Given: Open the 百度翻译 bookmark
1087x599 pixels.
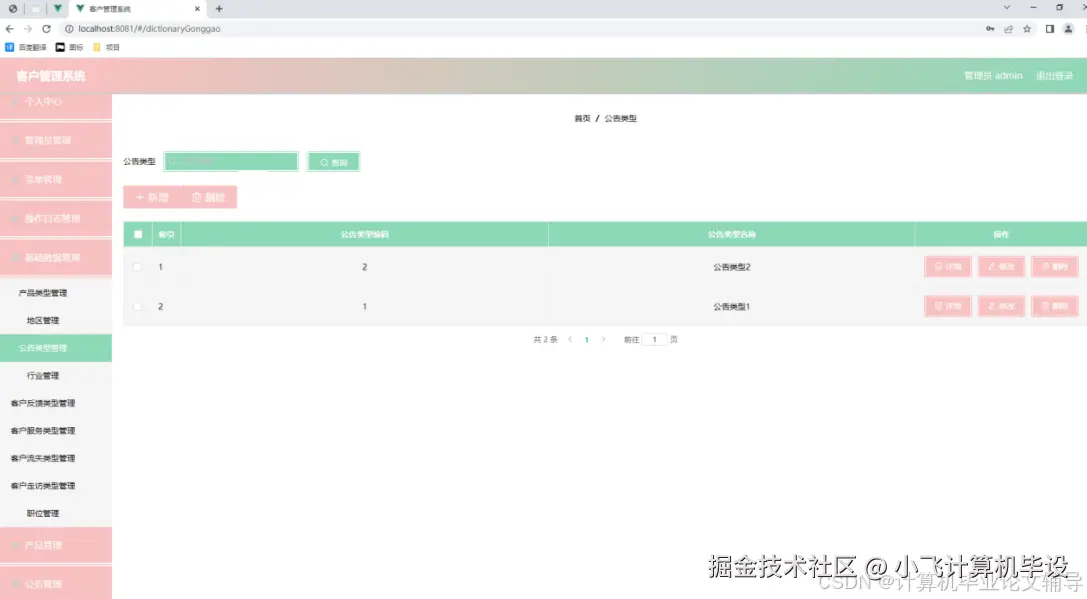Looking at the screenshot, I should 26,47.
